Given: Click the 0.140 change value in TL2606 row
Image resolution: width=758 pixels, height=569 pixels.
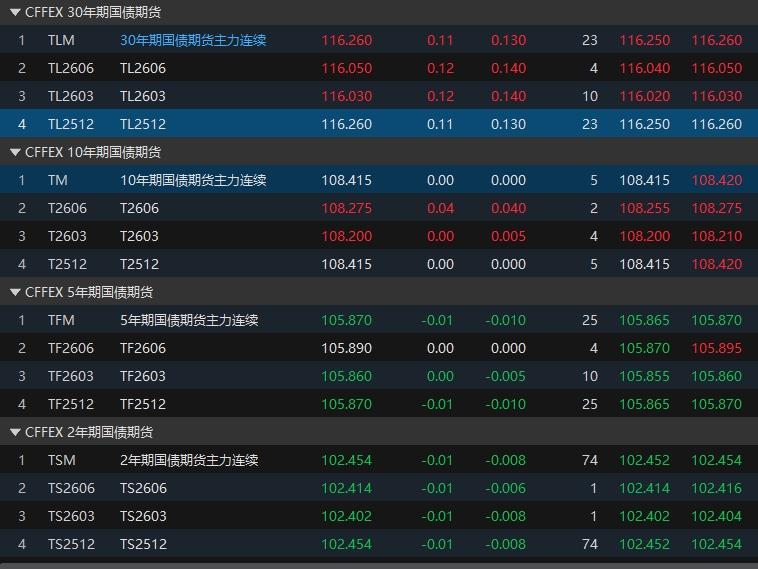Looking at the screenshot, I should [508, 68].
